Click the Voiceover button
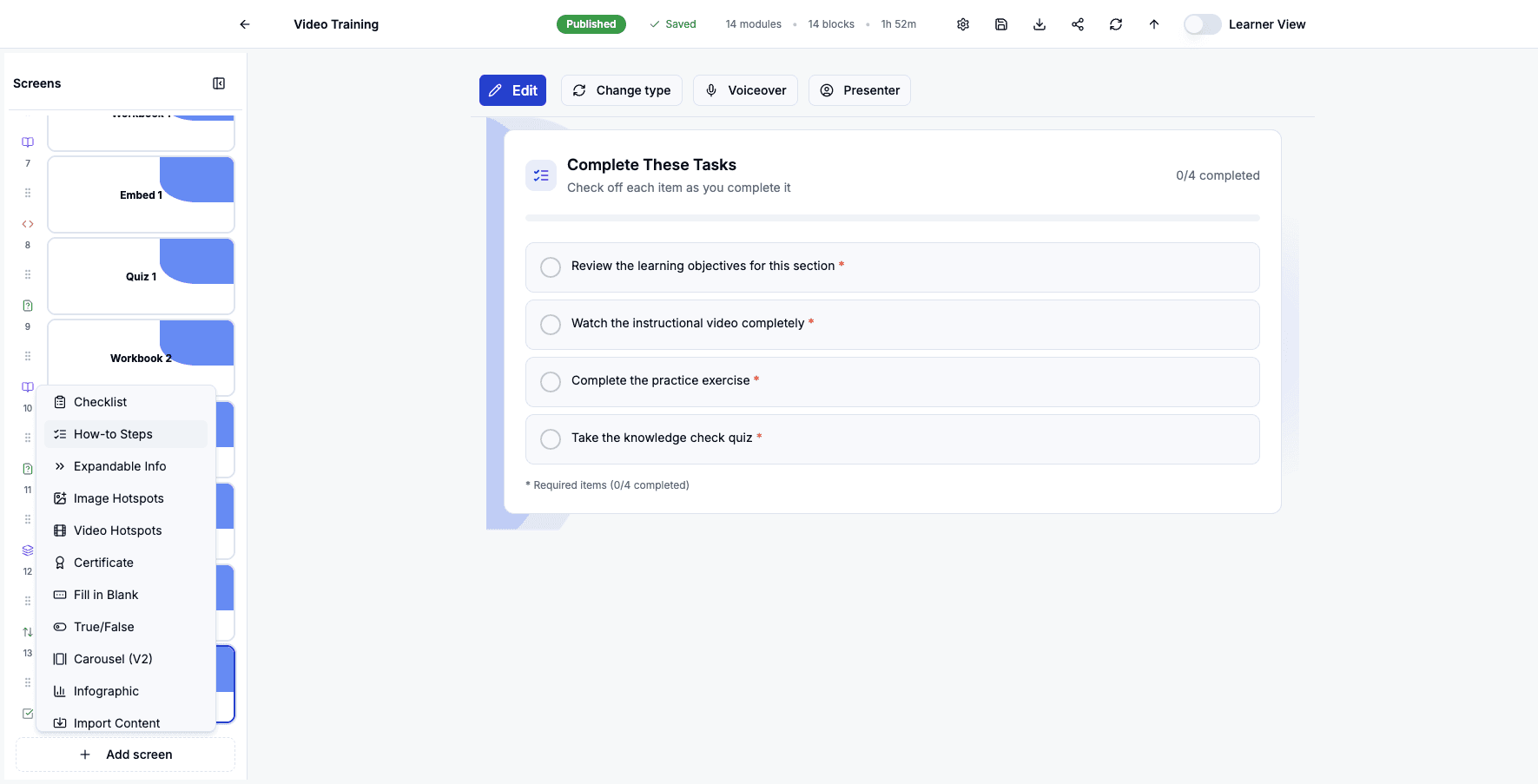This screenshot has height=784, width=1538. [x=745, y=90]
